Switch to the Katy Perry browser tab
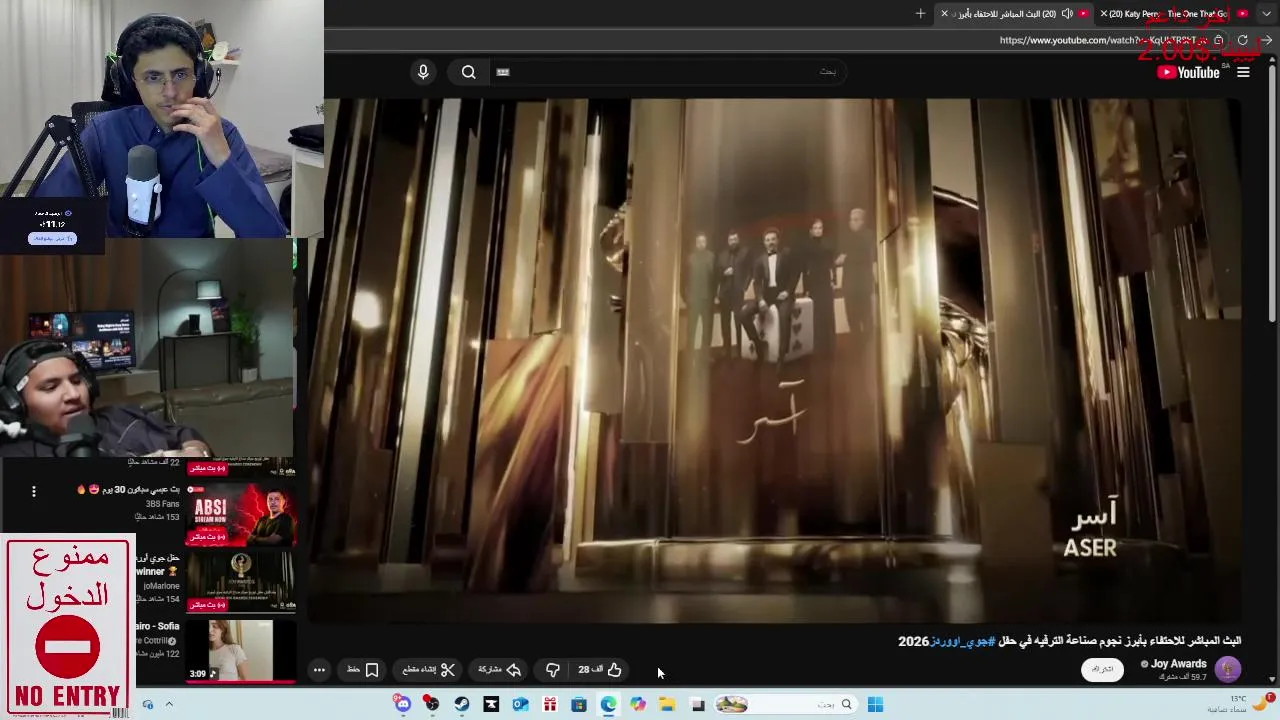 [x=1175, y=14]
